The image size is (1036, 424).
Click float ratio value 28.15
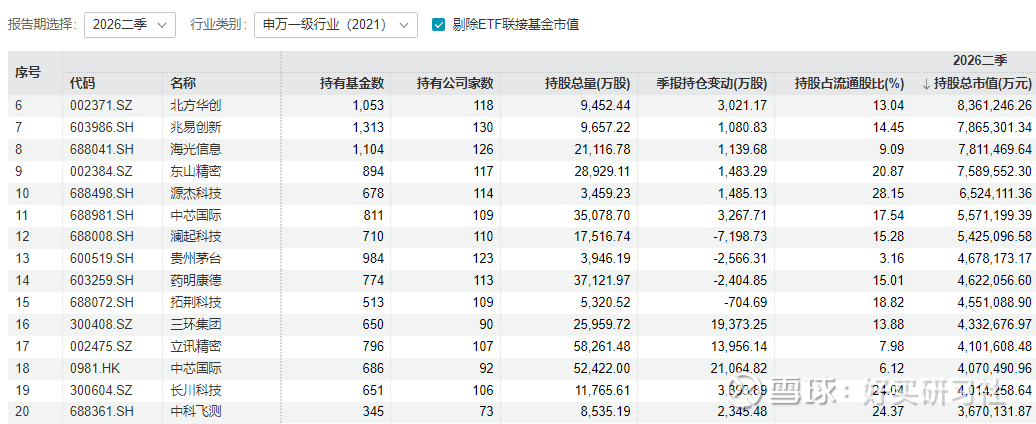[x=890, y=194]
